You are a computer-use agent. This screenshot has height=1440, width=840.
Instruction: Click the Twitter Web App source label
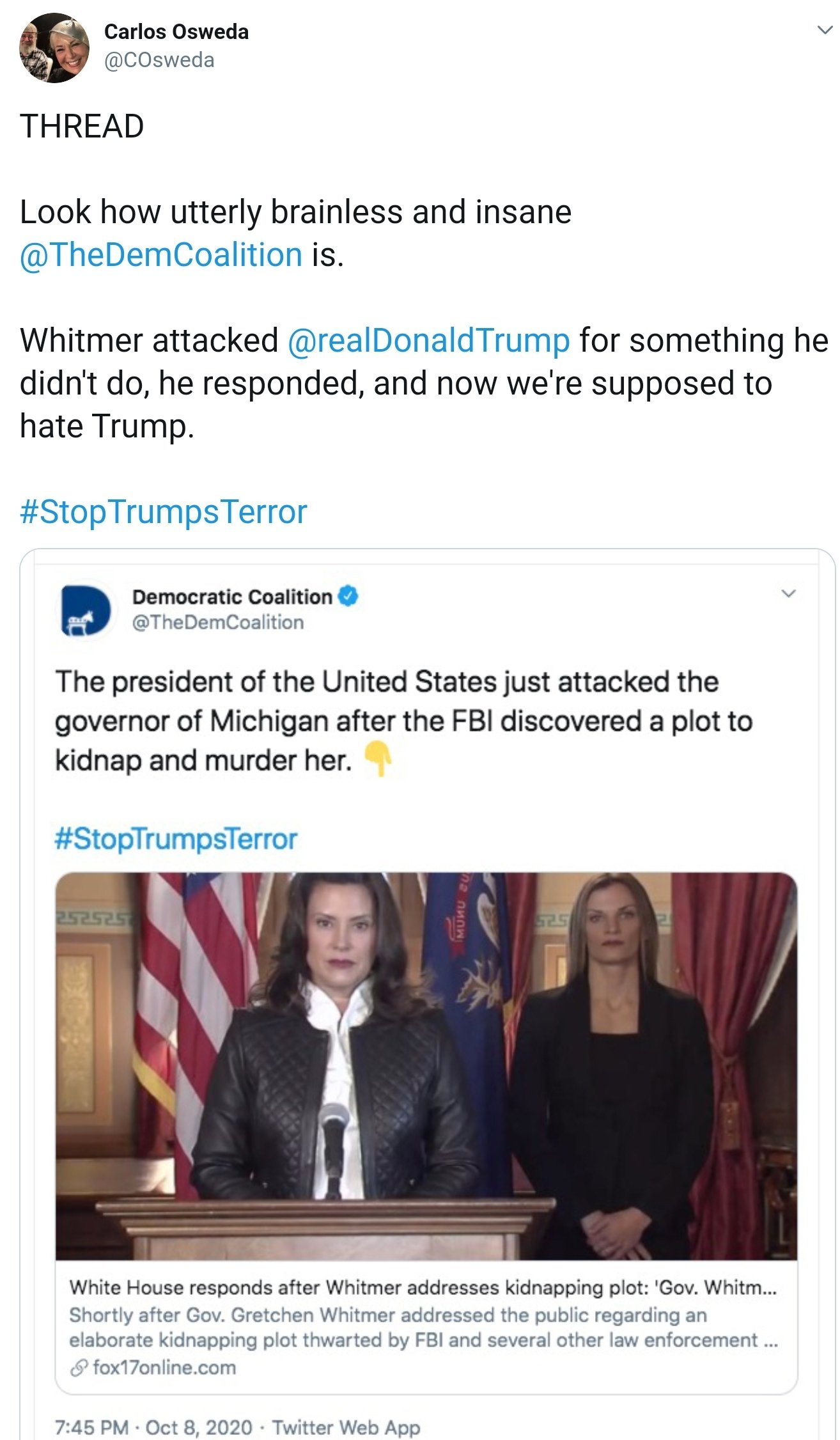coord(346,1427)
